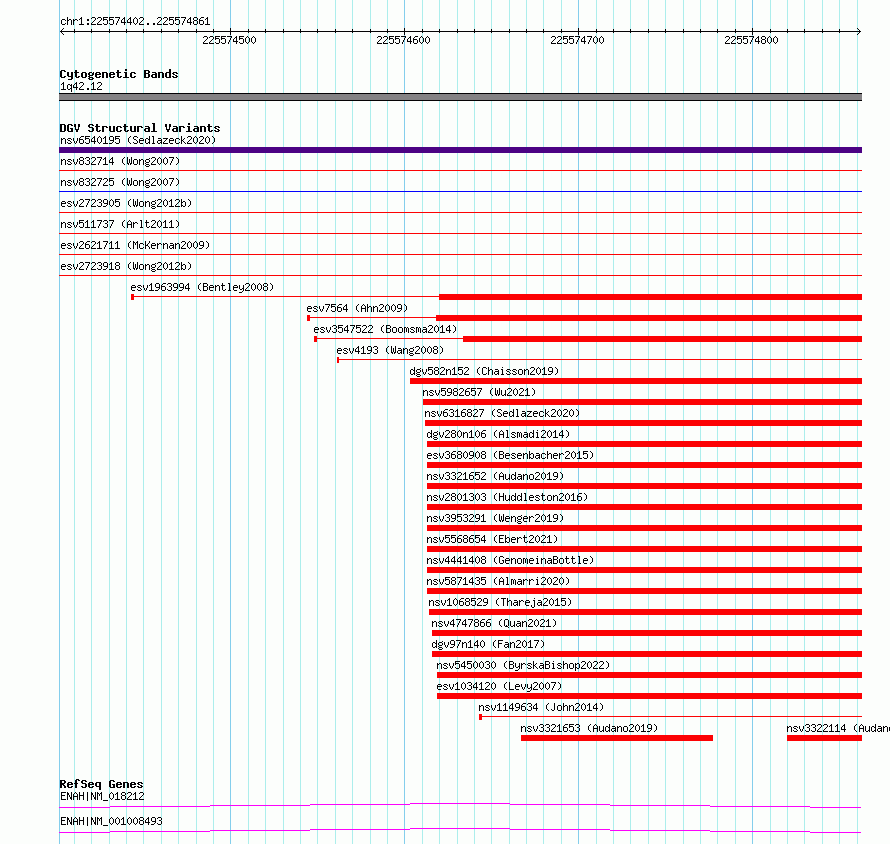Open variant nsv832714 (Wong2007)

tap(120, 161)
